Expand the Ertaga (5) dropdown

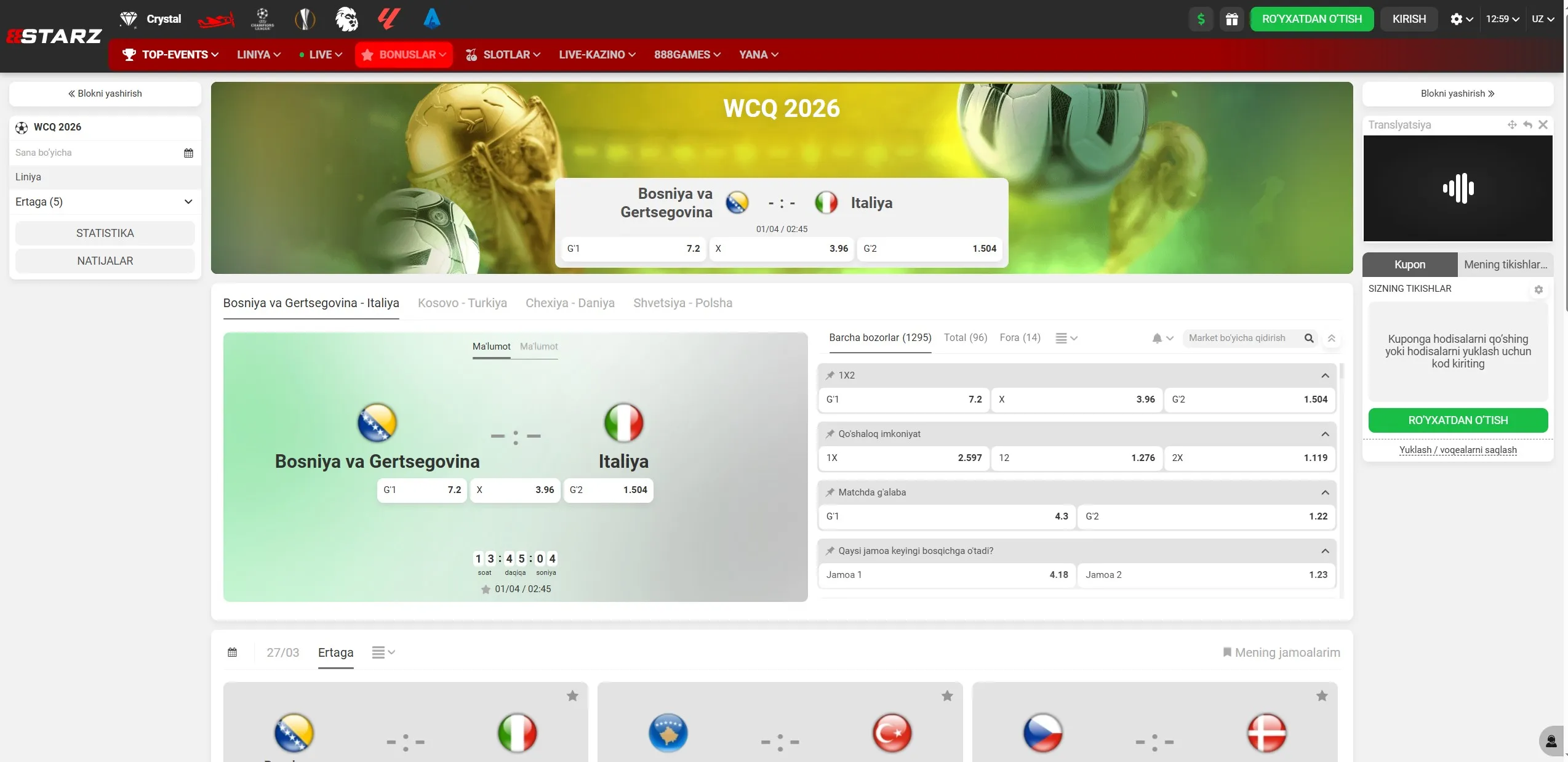point(105,202)
